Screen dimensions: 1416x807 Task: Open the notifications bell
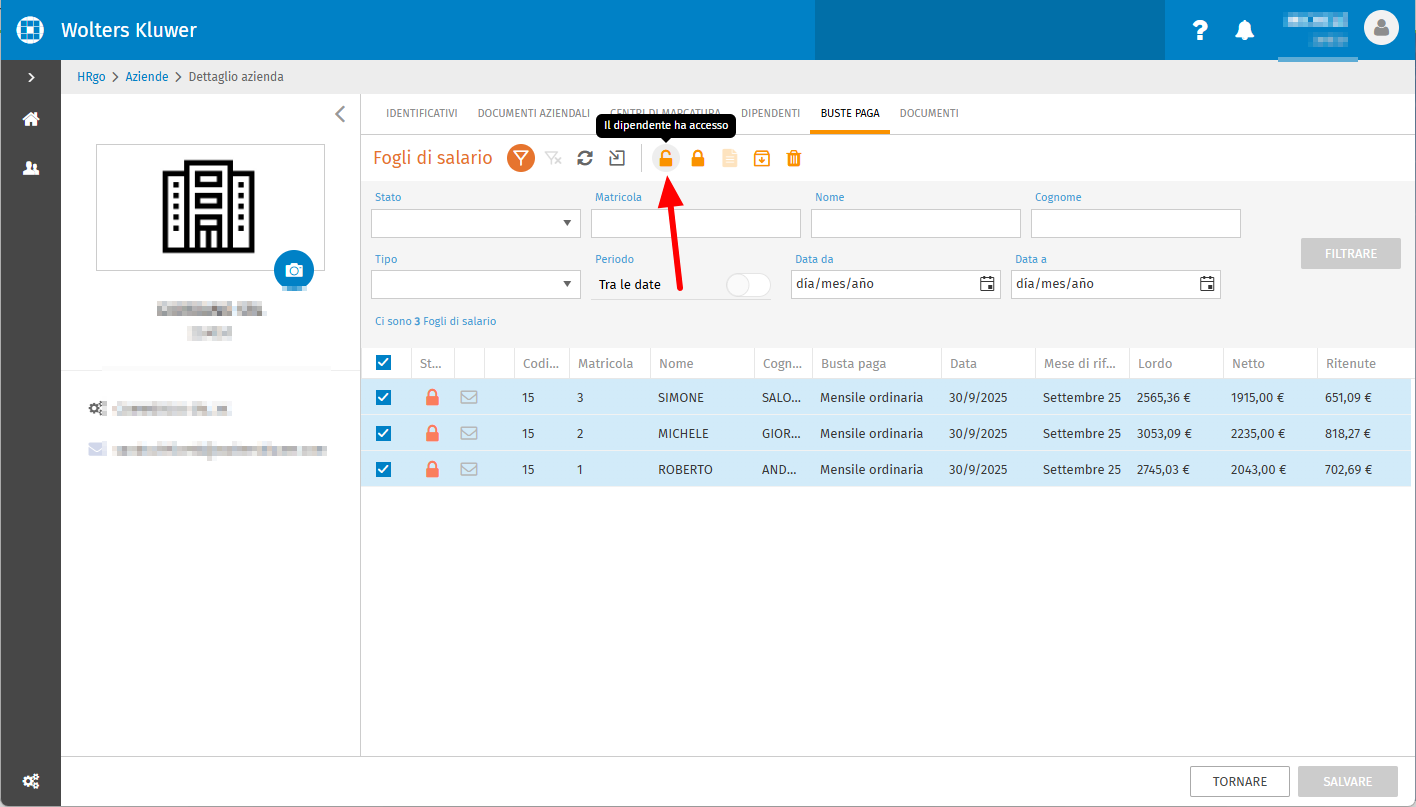(1245, 30)
